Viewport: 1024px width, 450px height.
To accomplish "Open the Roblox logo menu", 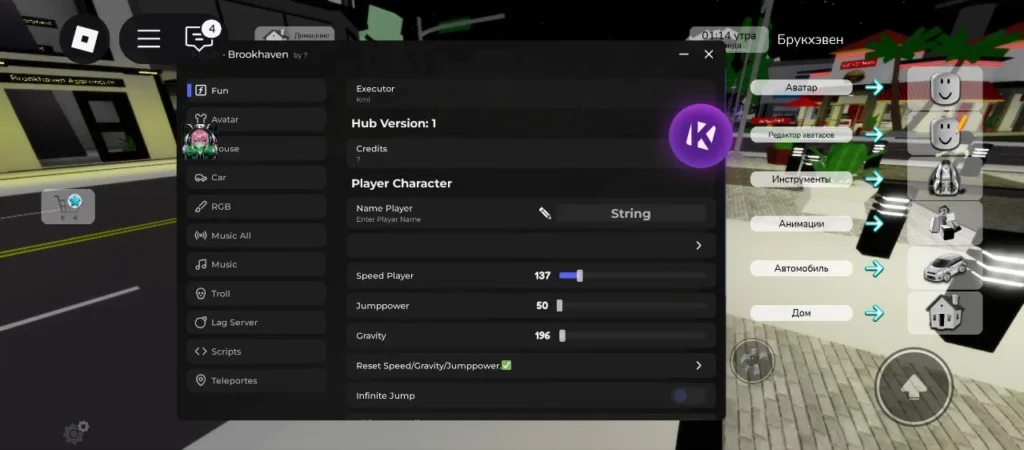I will [84, 39].
